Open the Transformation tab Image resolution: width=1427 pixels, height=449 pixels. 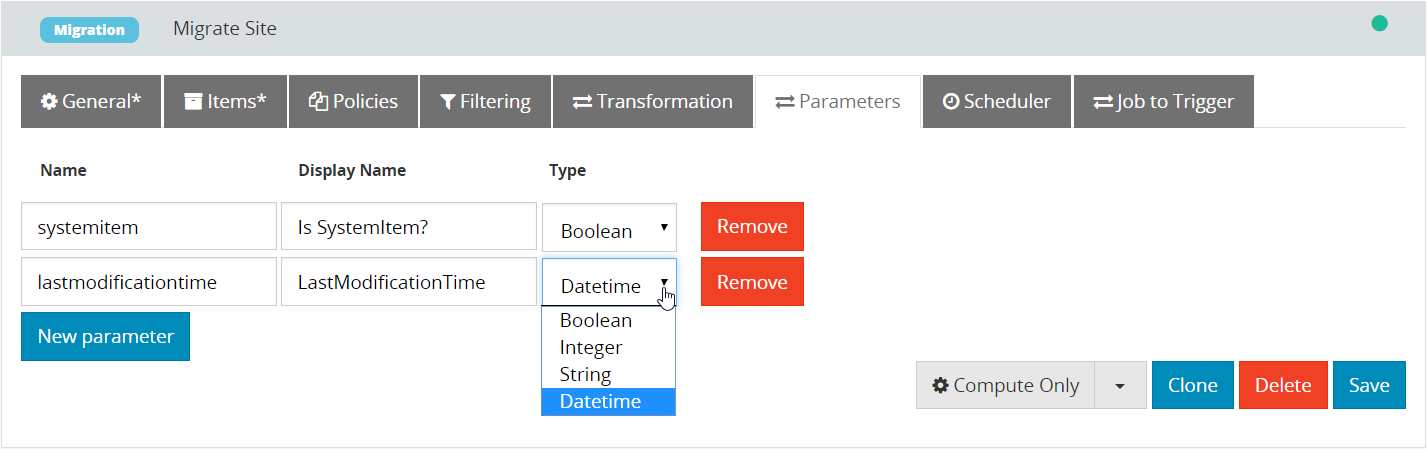(652, 101)
